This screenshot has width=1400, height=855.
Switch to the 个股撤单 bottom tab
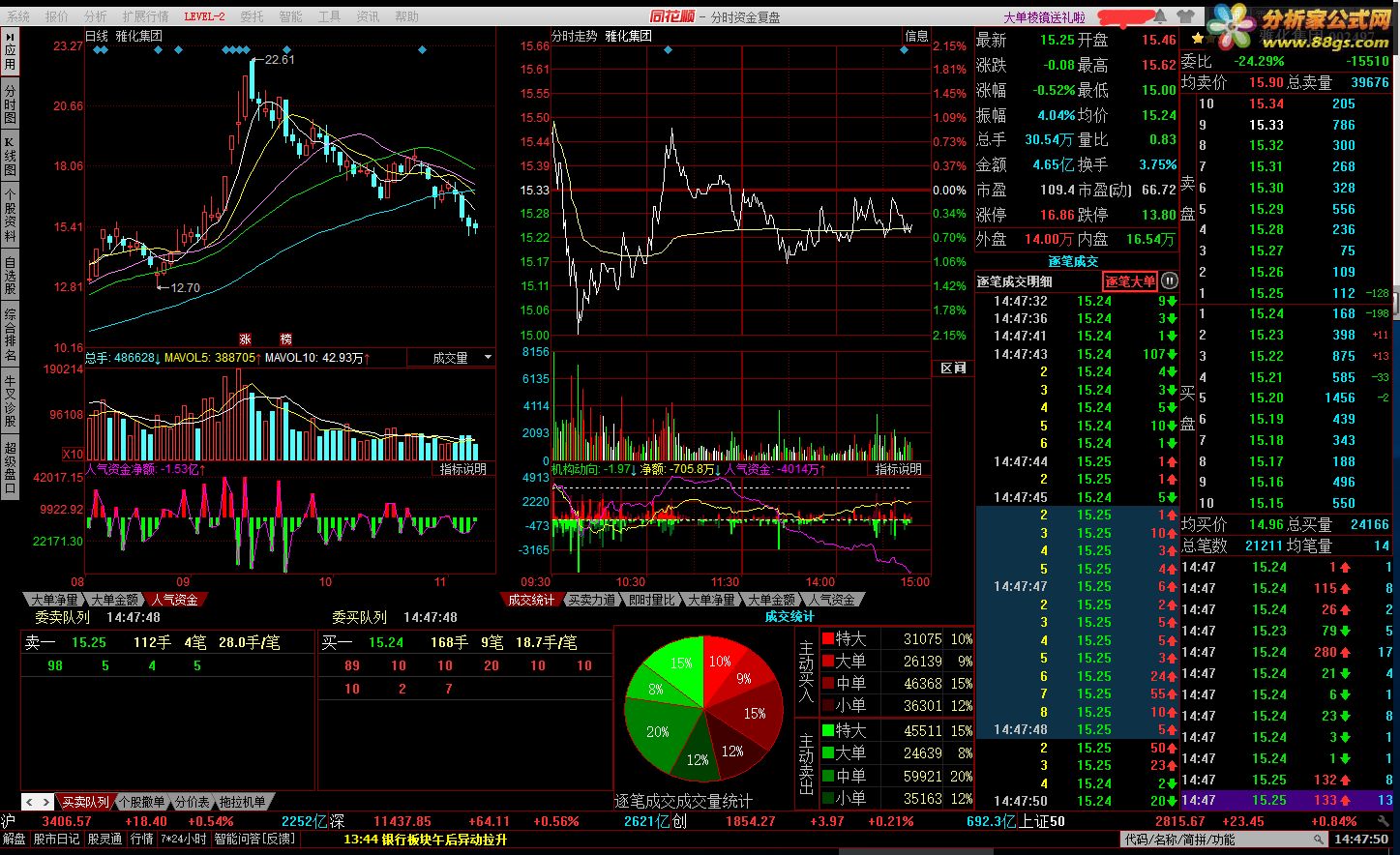pos(142,802)
